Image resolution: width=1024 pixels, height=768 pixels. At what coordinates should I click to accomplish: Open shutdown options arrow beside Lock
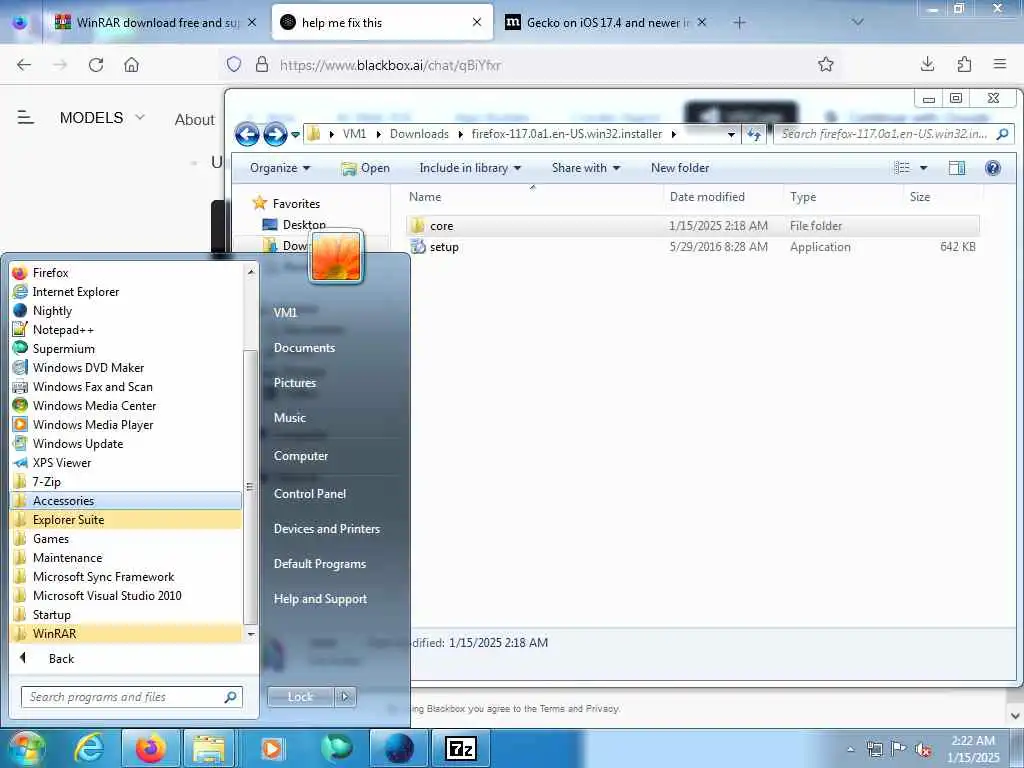coord(345,697)
